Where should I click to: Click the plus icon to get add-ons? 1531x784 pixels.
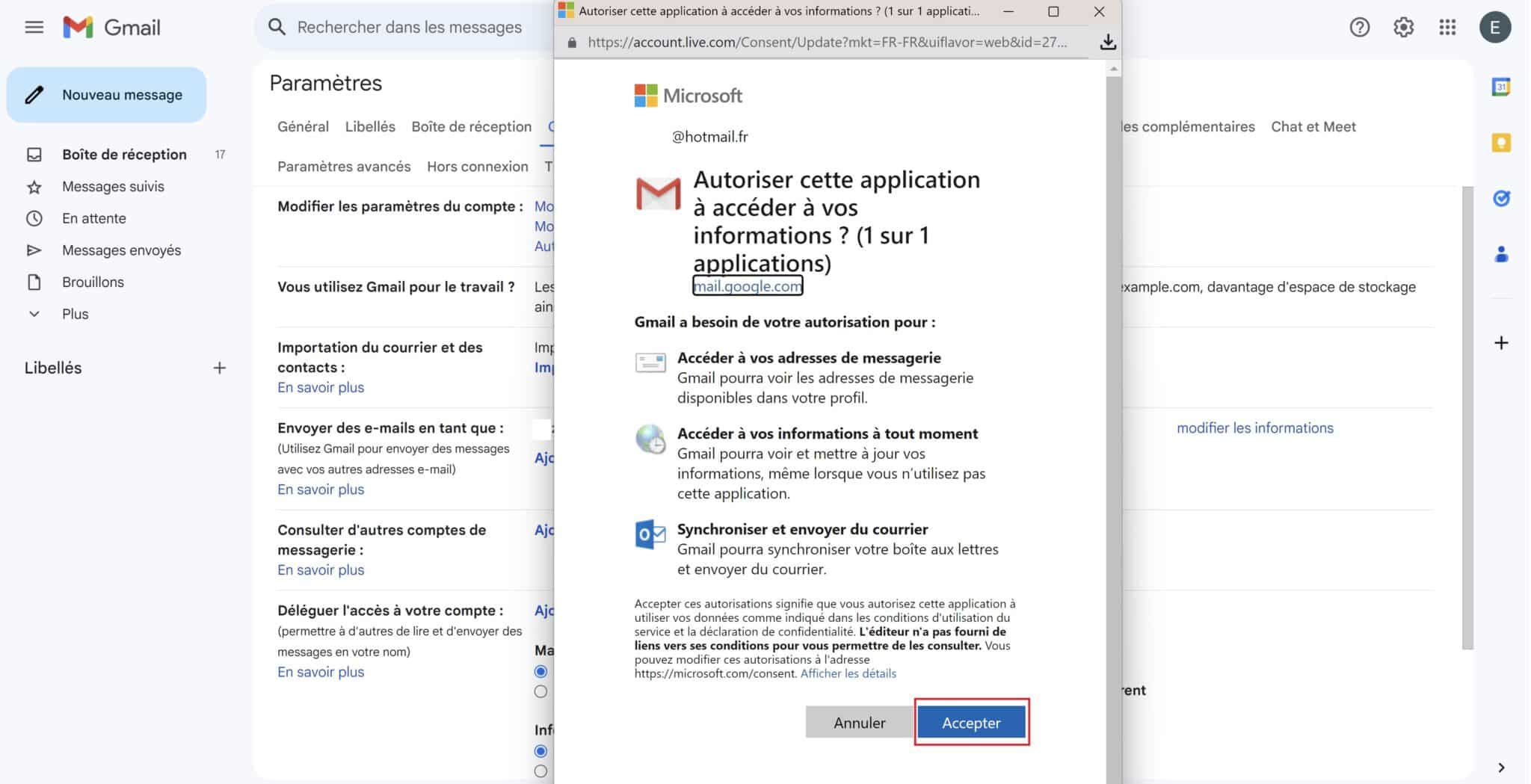point(1501,343)
